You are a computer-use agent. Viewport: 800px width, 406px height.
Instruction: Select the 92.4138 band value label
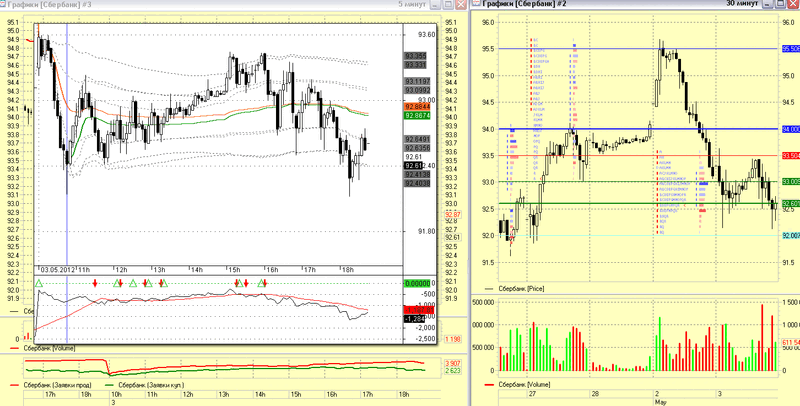click(x=417, y=174)
